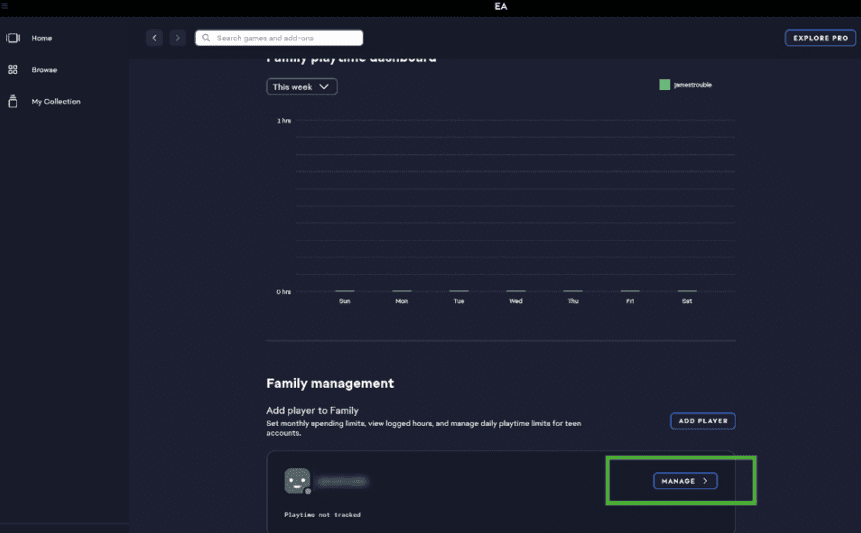861x533 pixels.
Task: Click the Manage button chevron arrow
Action: tap(706, 481)
